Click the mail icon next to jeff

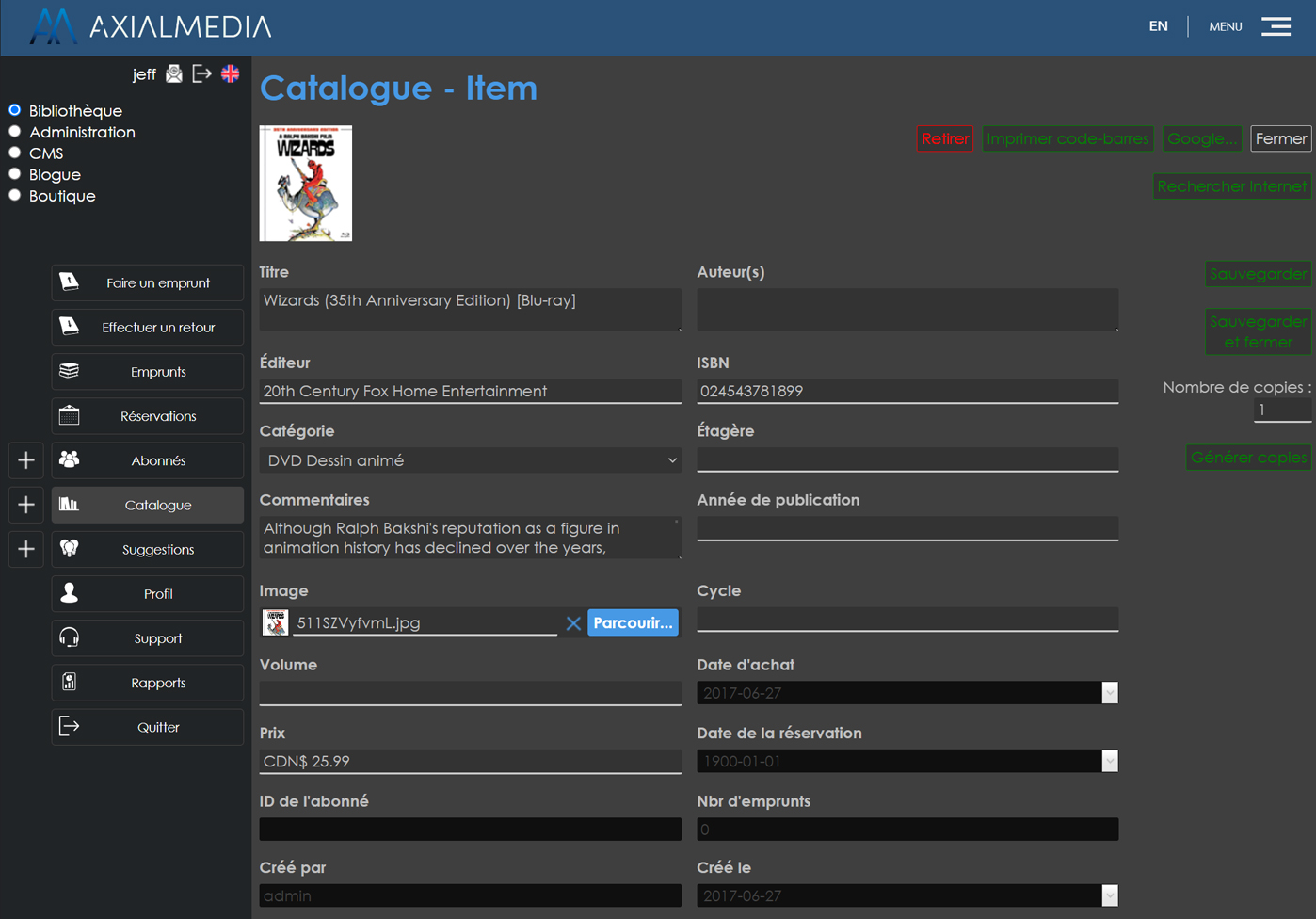click(174, 73)
